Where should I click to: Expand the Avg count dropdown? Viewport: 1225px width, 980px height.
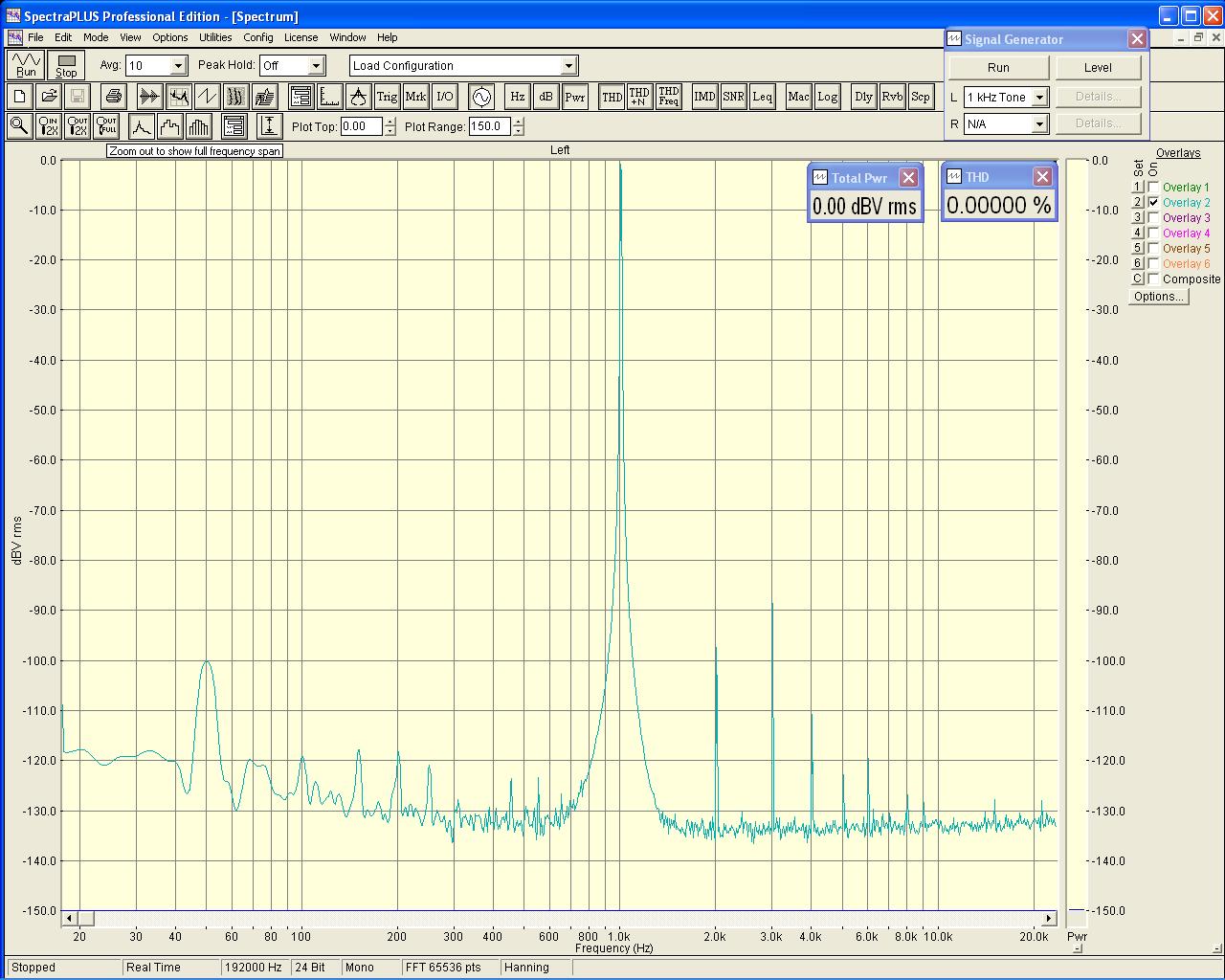click(178, 66)
